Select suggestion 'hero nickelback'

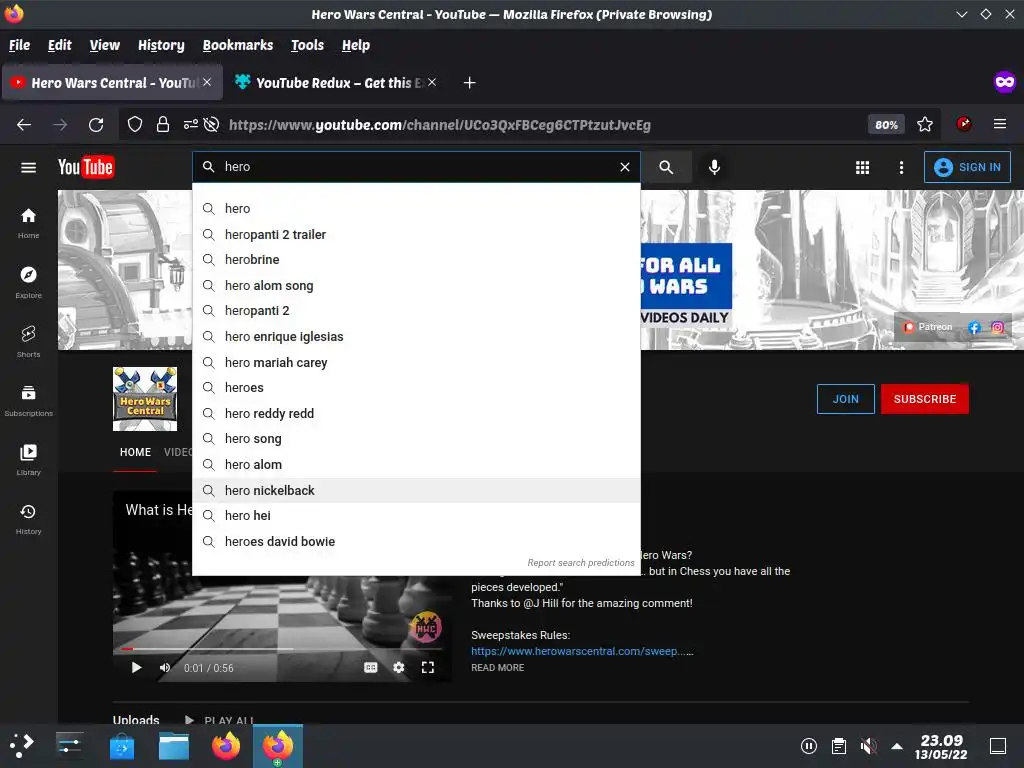point(417,490)
